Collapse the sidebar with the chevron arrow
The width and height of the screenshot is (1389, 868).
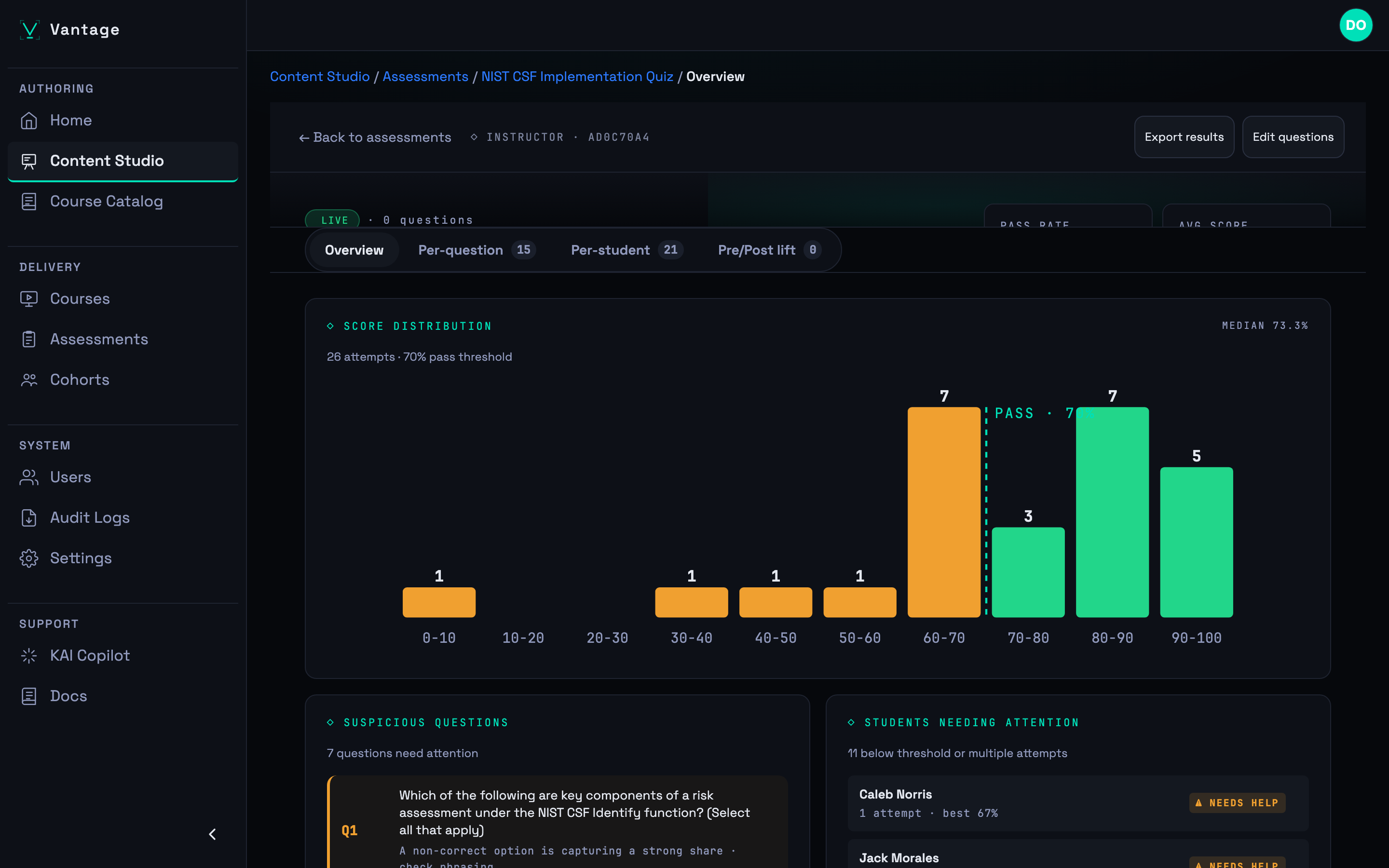212,834
